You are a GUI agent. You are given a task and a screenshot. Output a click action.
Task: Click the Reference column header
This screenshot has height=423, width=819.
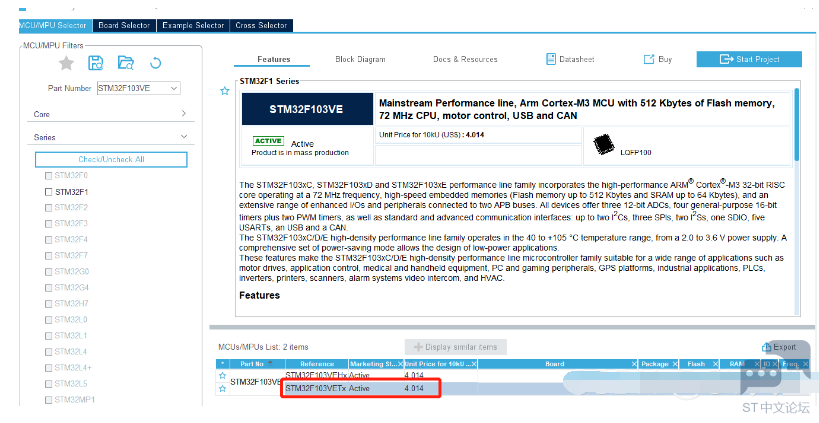317,364
